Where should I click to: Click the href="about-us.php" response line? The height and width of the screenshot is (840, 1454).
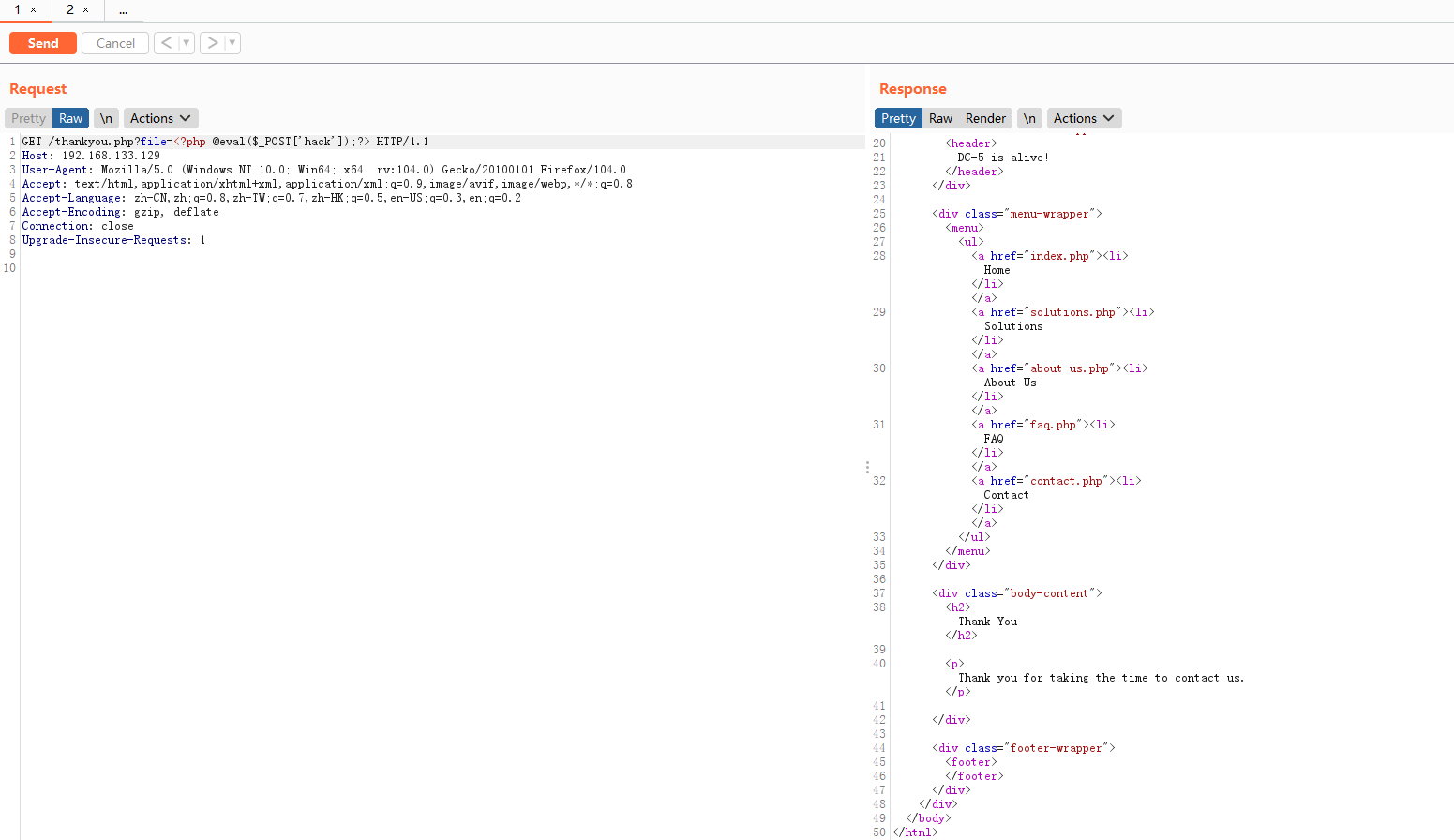1059,368
